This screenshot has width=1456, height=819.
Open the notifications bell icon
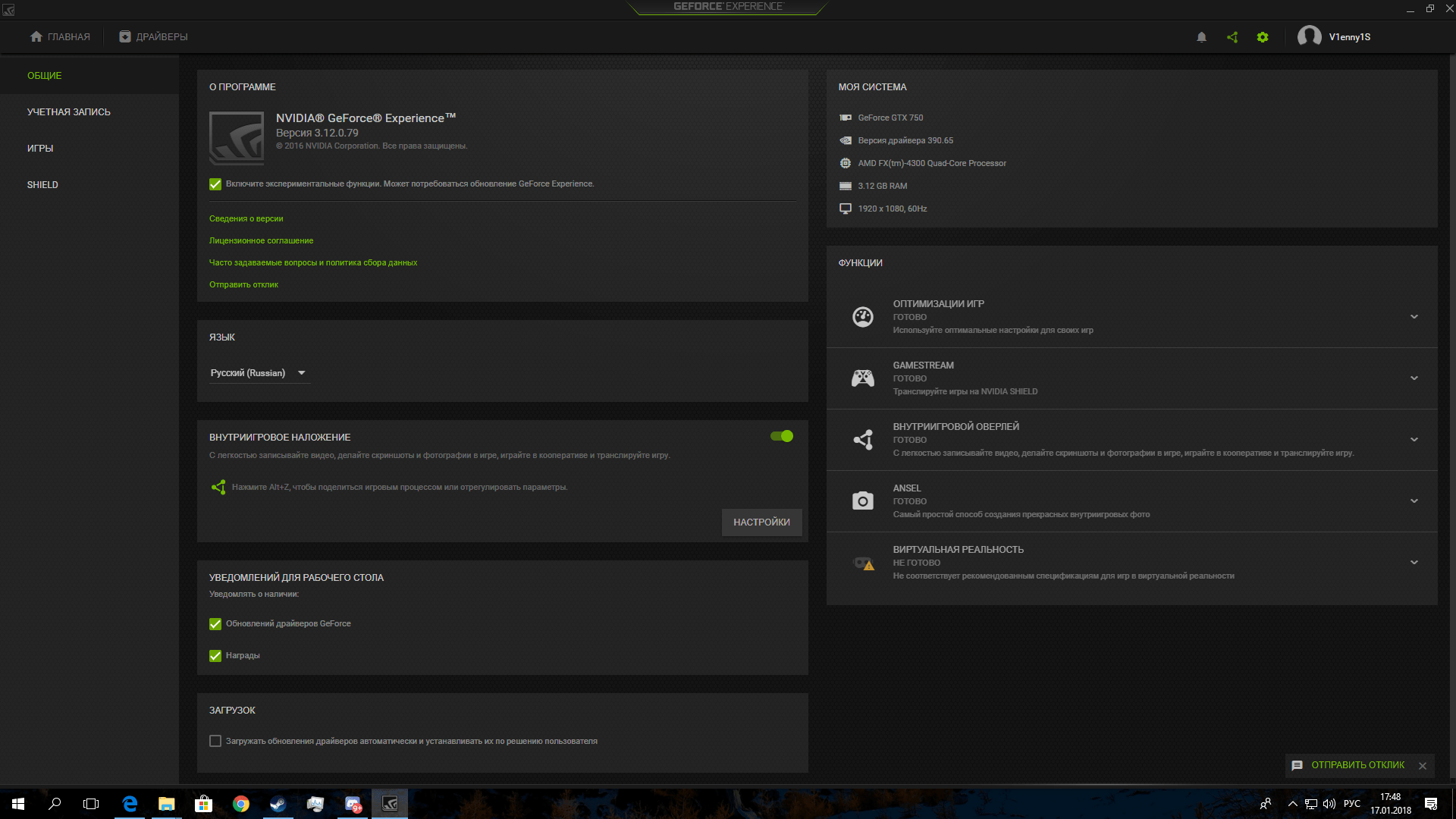click(x=1201, y=37)
